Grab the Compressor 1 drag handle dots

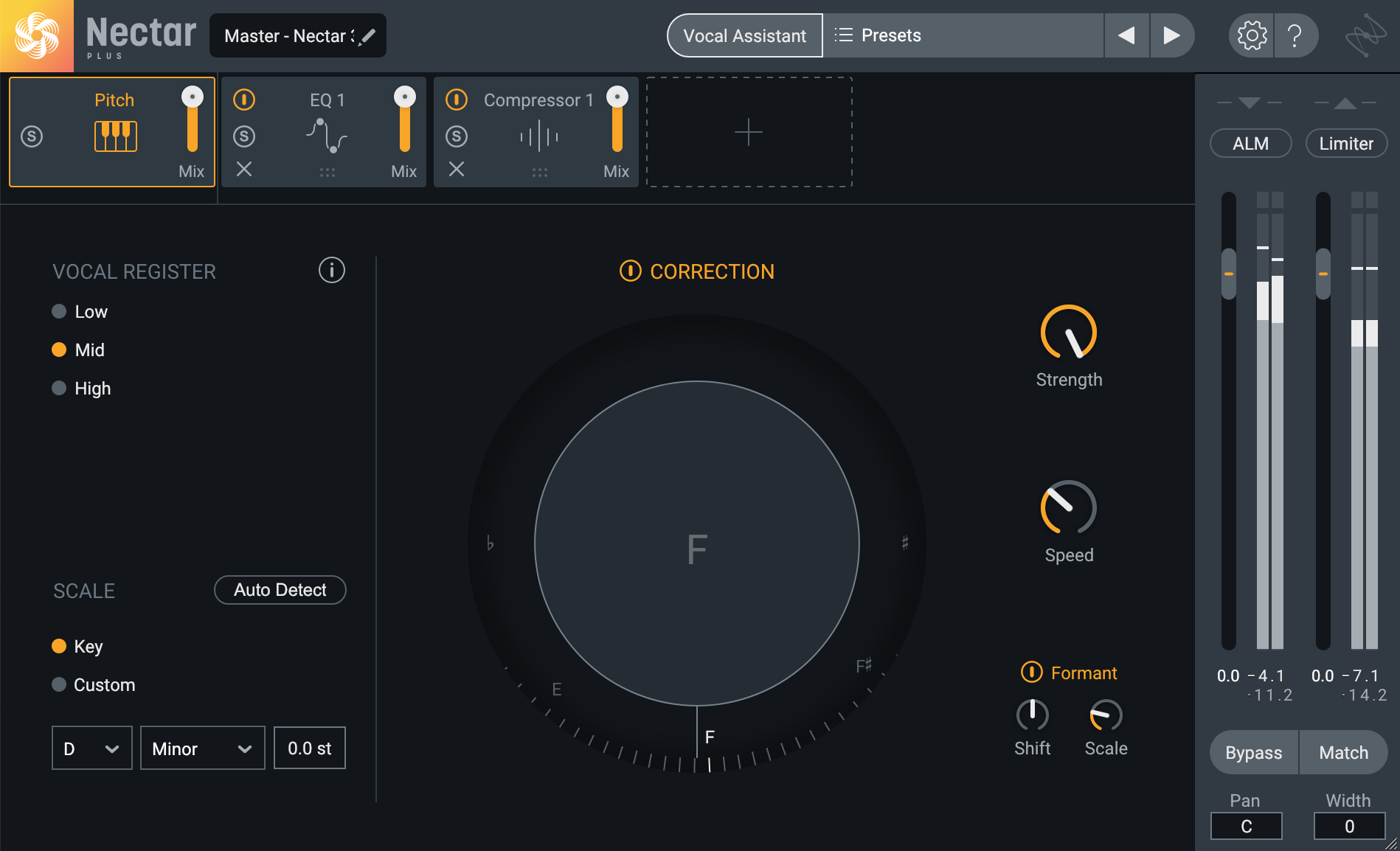(x=539, y=173)
